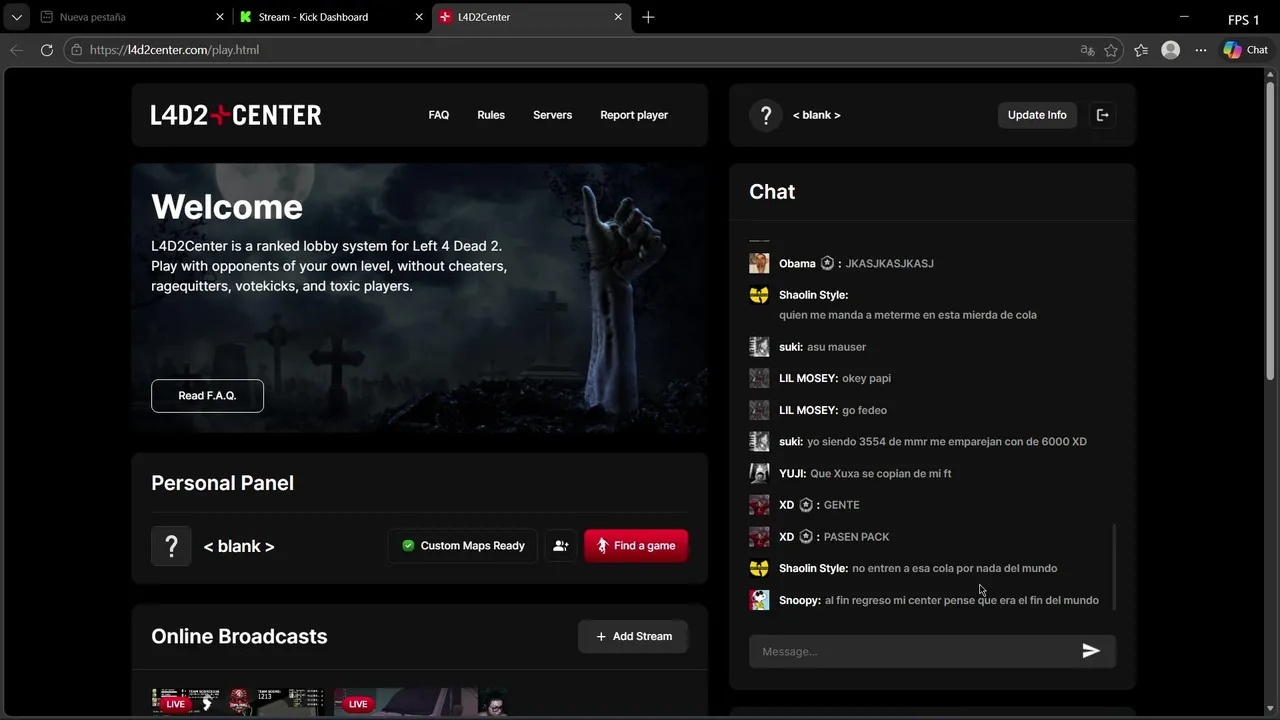Click the chat Message input field
Viewport: 1280px width, 720px height.
click(x=915, y=652)
